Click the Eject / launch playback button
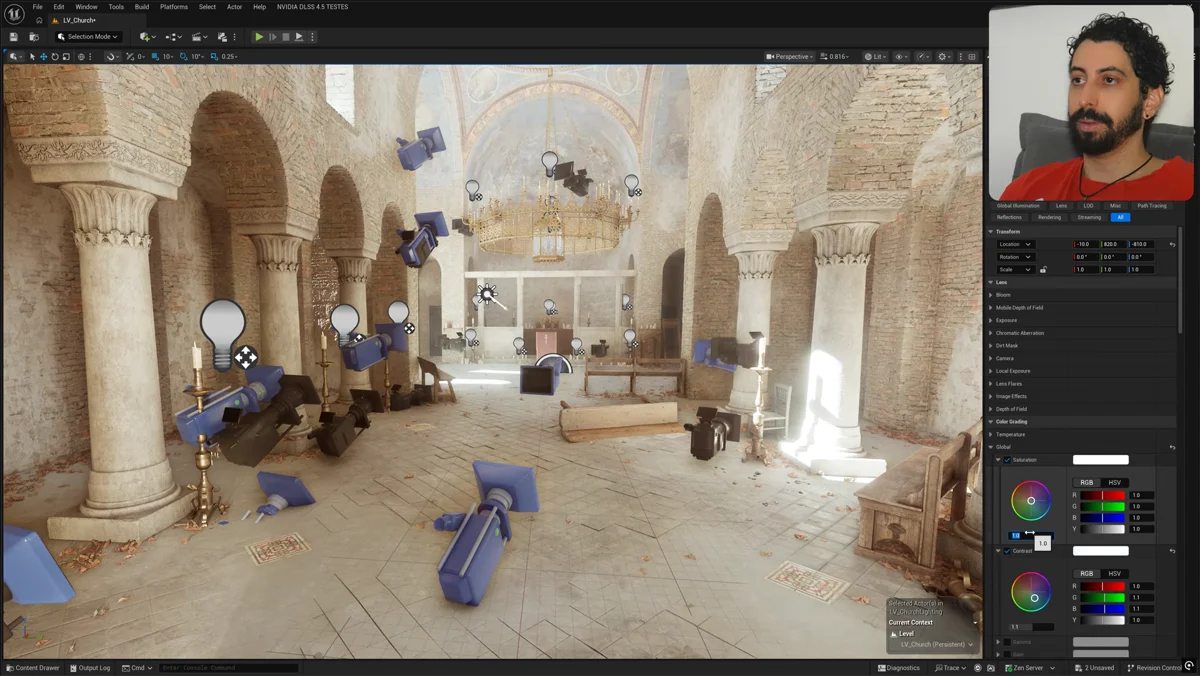Screen dimensions: 1200x676 click(298, 37)
